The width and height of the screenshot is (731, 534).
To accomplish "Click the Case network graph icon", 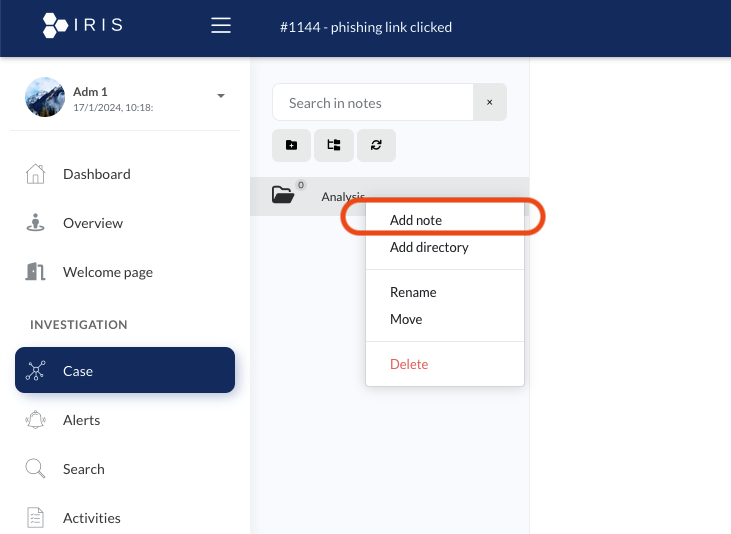I will coord(35,370).
